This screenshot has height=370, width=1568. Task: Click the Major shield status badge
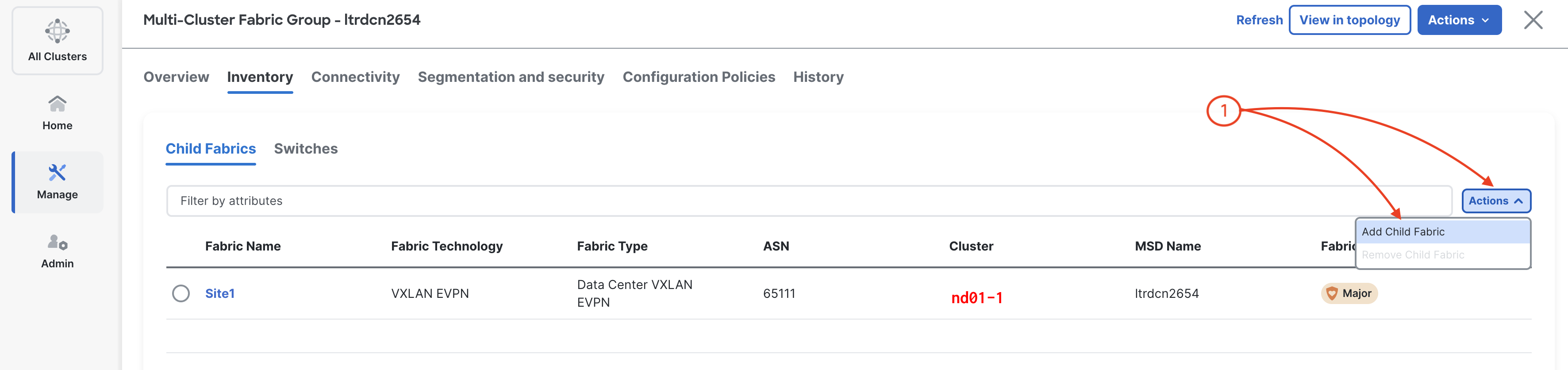1349,293
